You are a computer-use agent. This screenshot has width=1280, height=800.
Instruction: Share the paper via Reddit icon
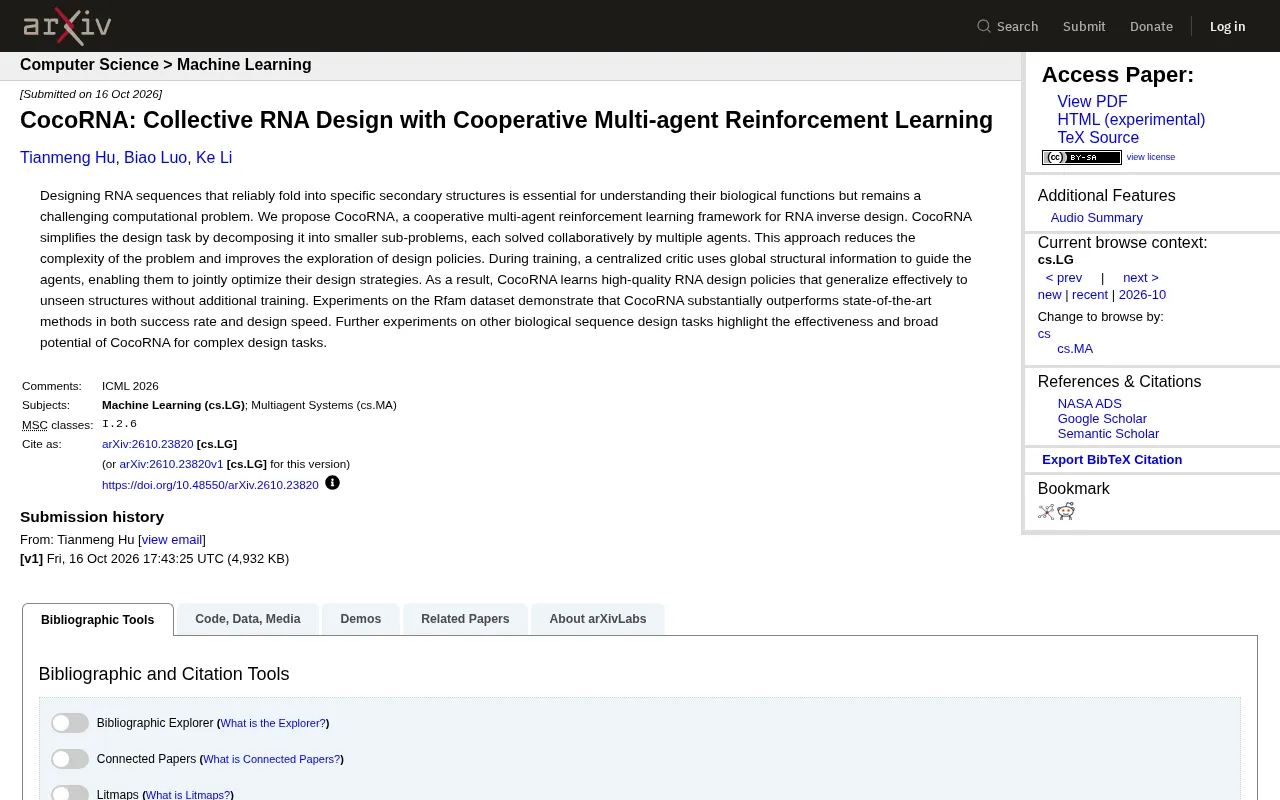tap(1066, 512)
